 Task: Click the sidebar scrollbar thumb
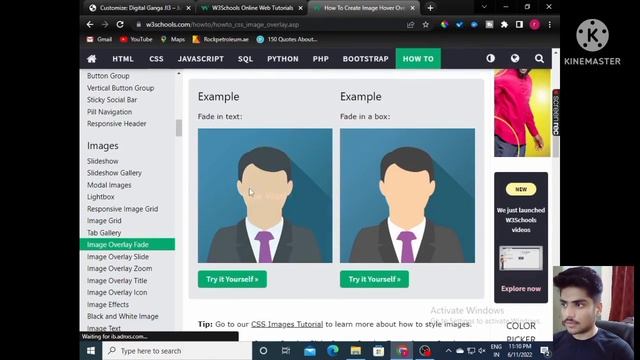click(x=179, y=128)
